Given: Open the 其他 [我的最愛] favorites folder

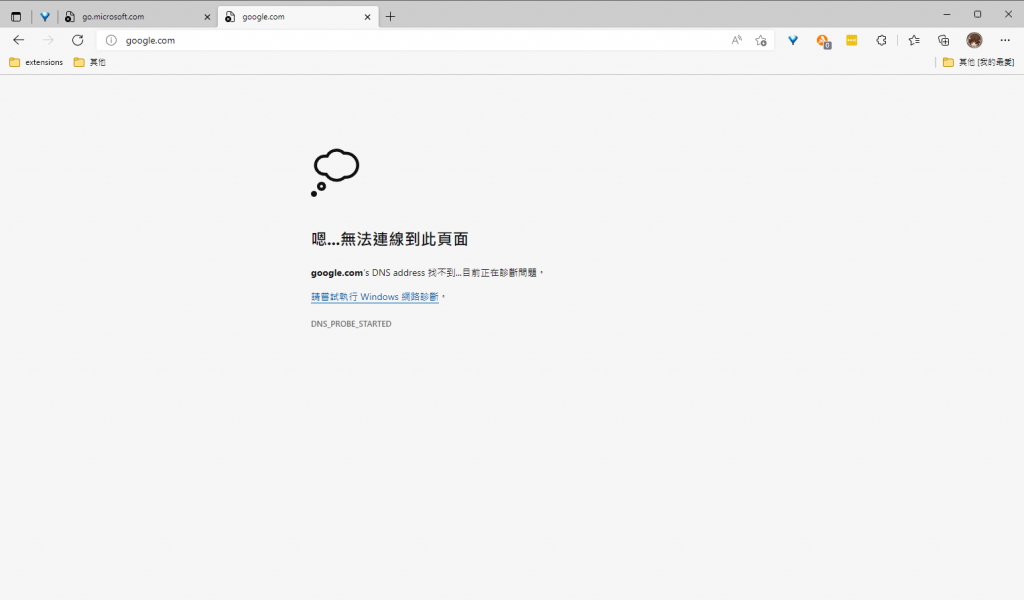Looking at the screenshot, I should 978,63.
